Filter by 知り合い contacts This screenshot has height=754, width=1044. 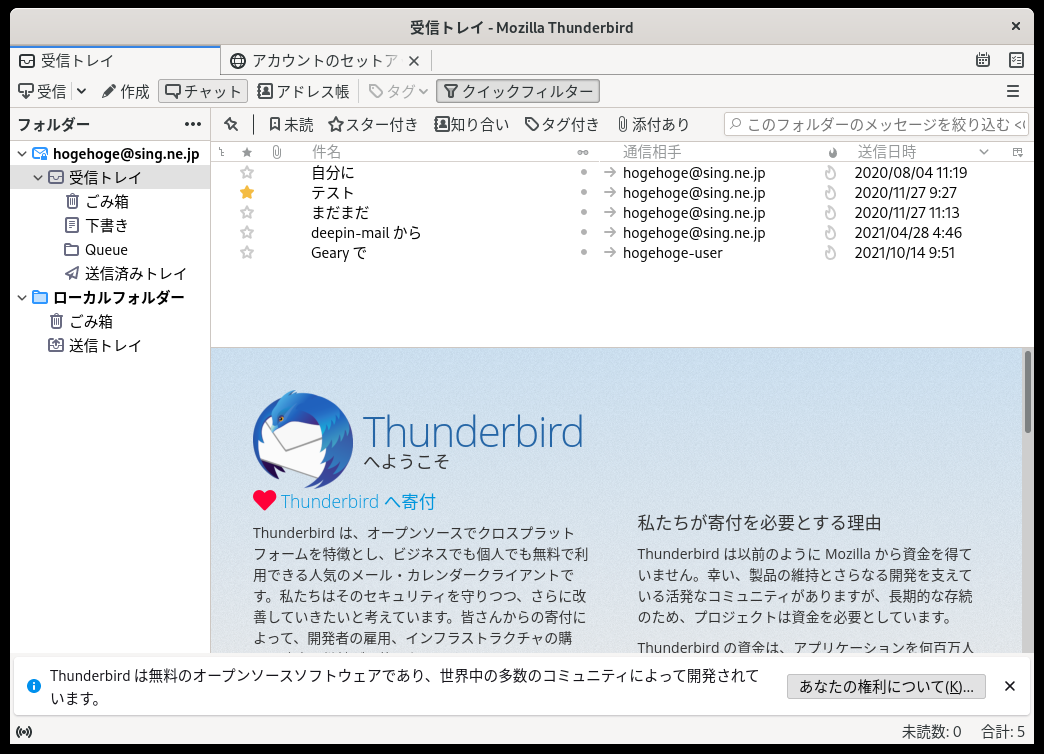tap(471, 125)
